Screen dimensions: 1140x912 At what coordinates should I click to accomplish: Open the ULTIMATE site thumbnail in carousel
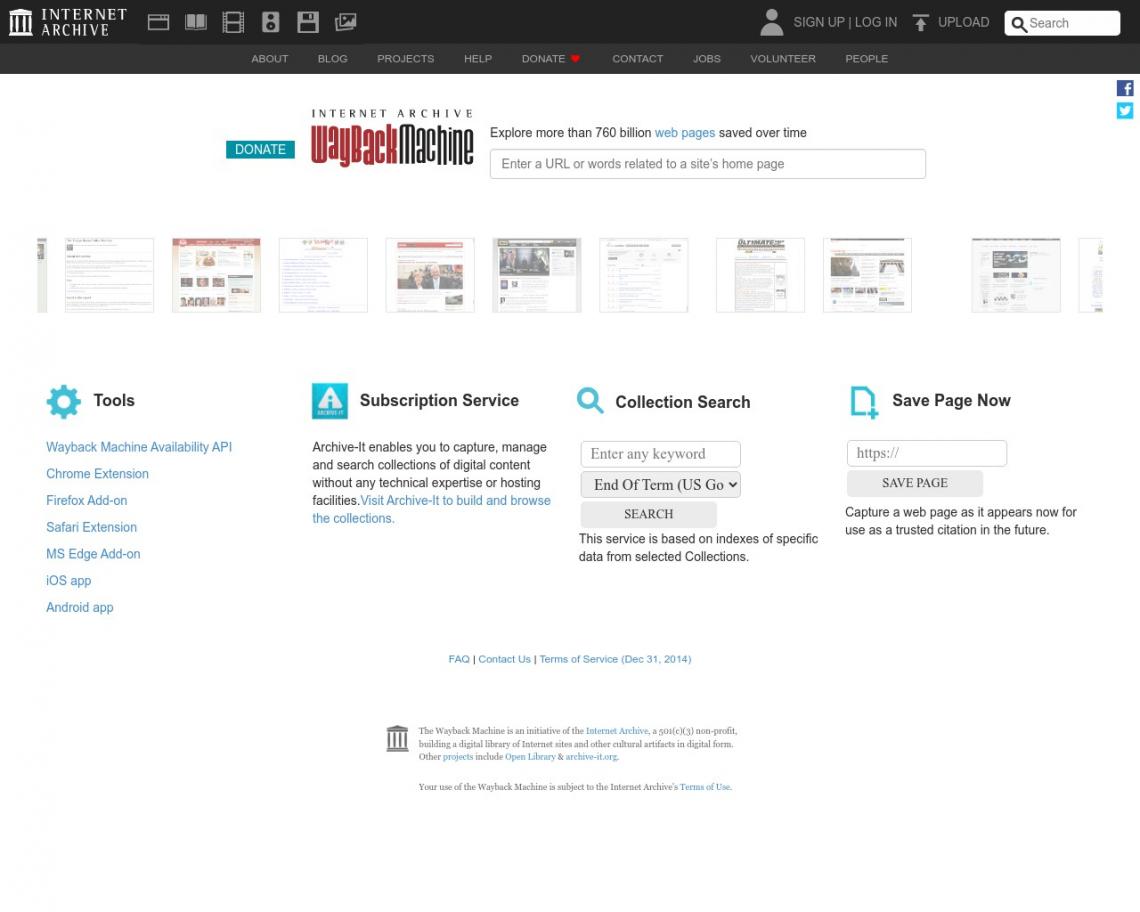tap(760, 276)
